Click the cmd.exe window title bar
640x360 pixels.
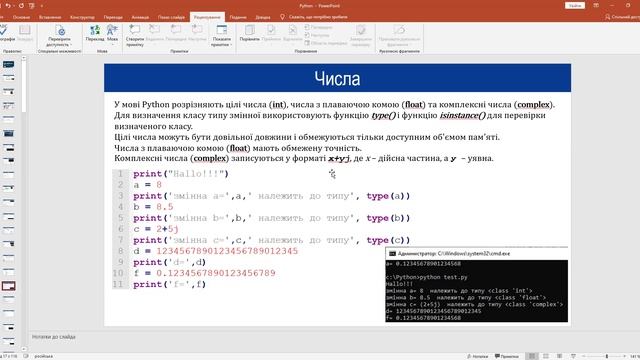(x=476, y=253)
